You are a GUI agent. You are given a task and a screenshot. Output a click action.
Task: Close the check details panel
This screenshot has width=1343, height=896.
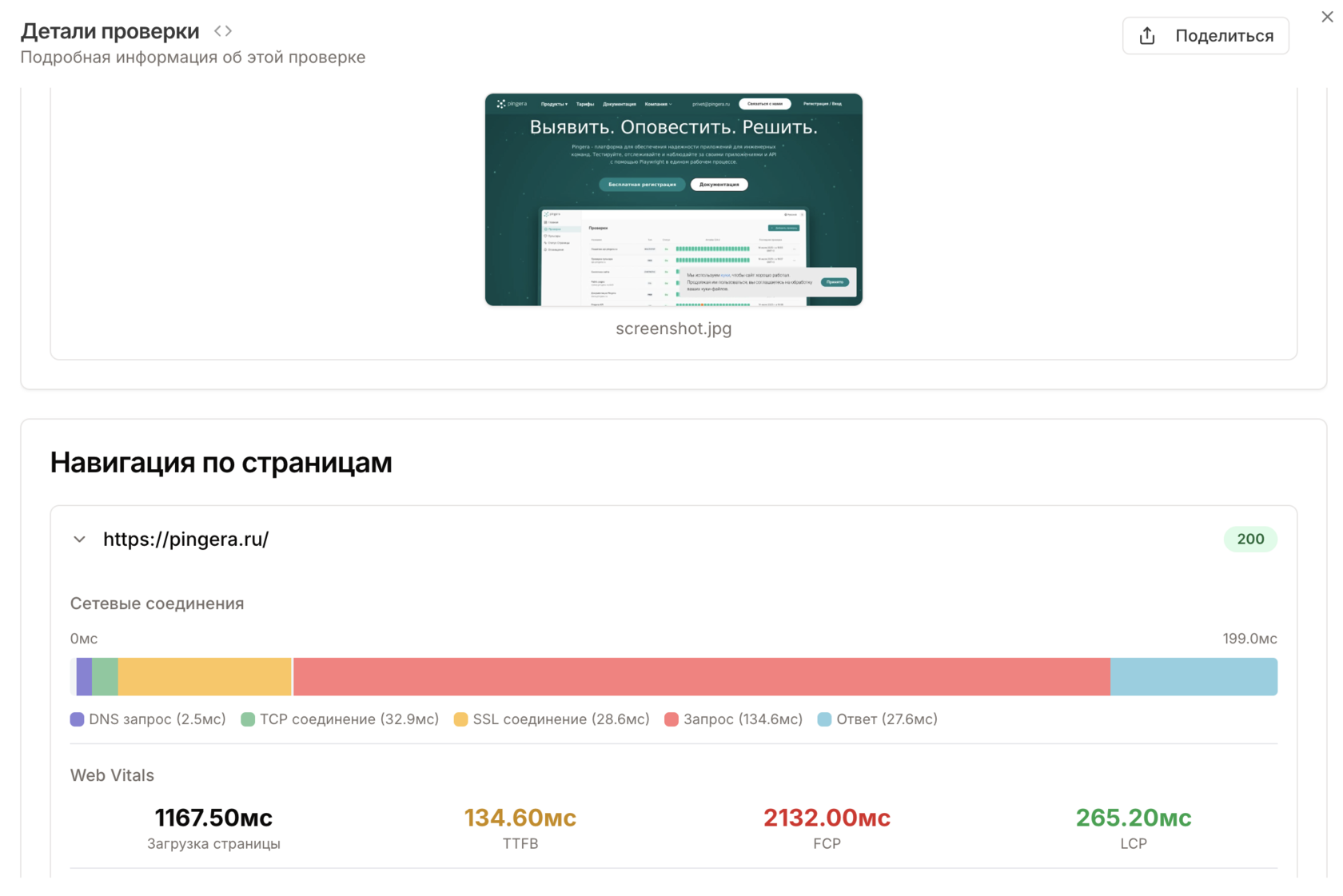click(1327, 17)
